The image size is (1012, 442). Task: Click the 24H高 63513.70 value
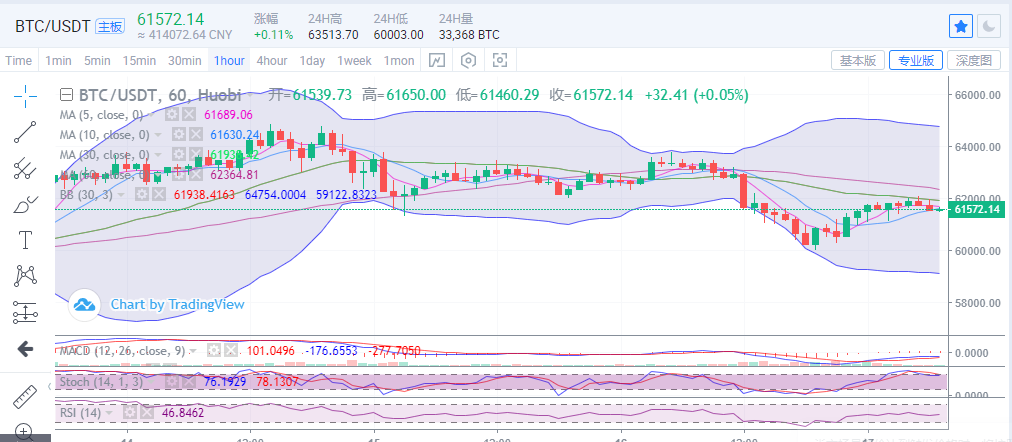coord(333,35)
